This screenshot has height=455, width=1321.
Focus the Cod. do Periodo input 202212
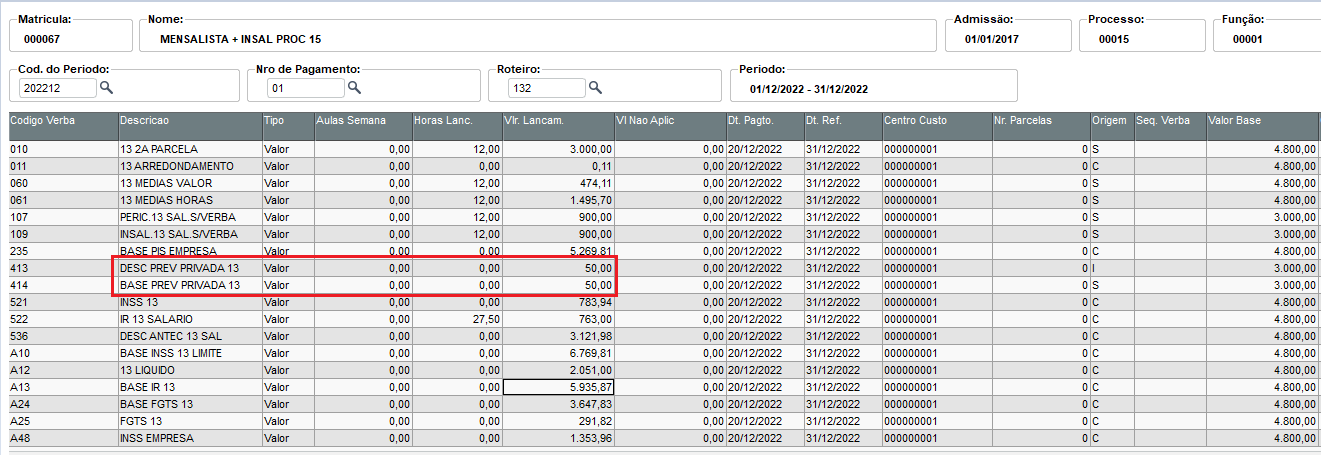click(x=57, y=88)
